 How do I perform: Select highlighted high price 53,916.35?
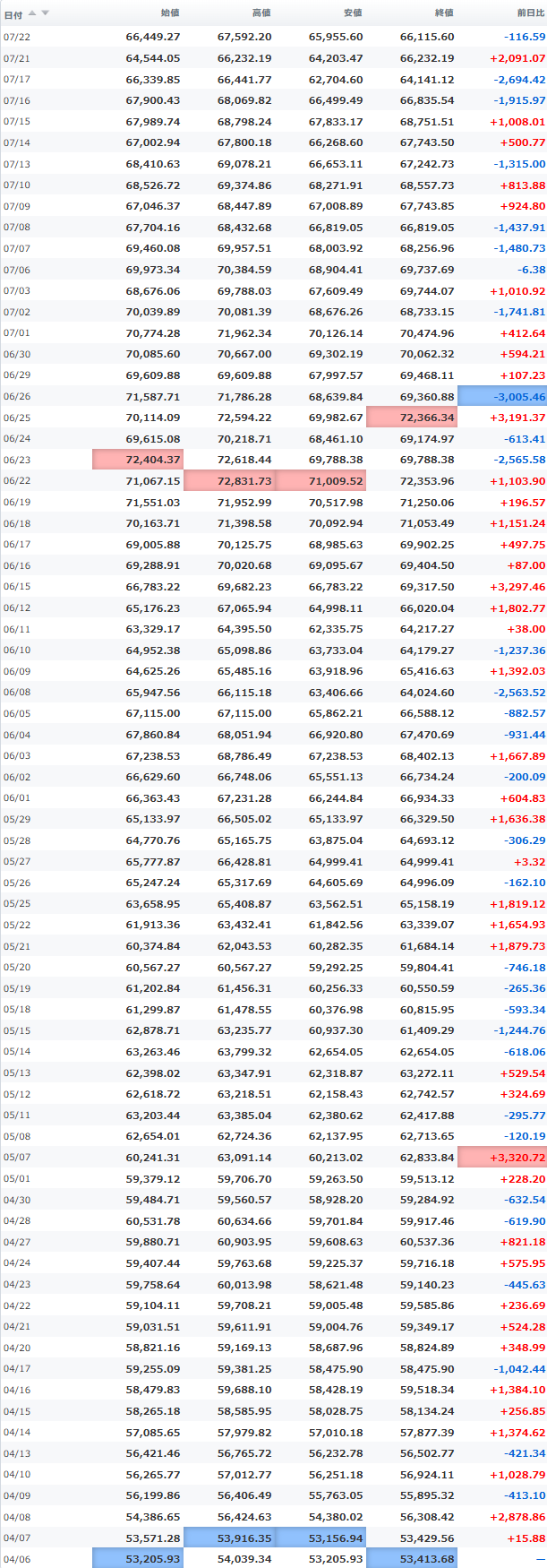[x=228, y=1538]
